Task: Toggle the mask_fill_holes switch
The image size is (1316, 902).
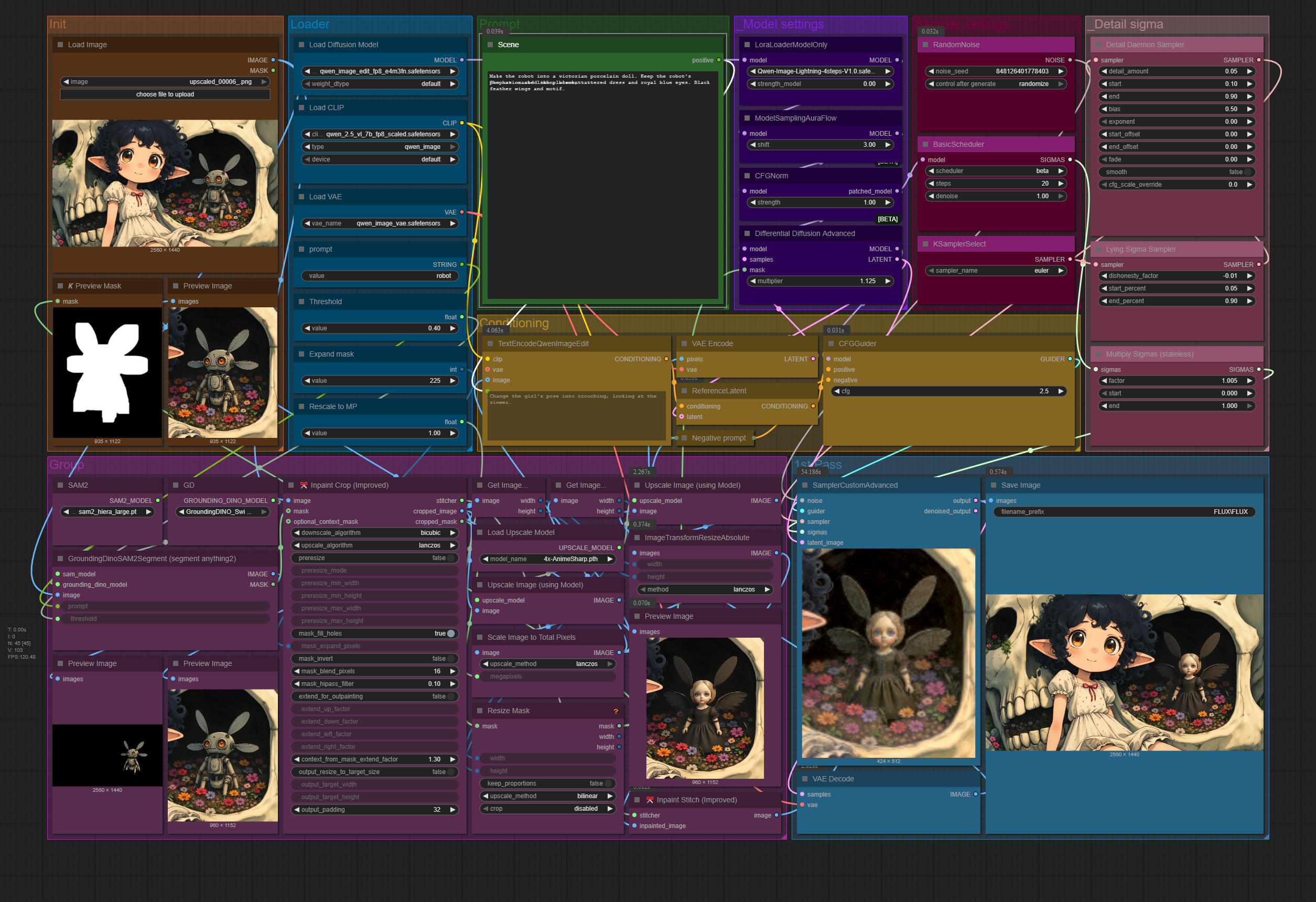Action: coord(451,633)
